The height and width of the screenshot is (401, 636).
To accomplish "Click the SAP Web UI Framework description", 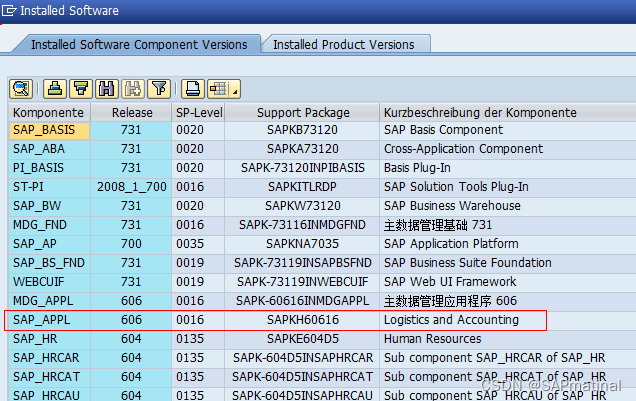I will [x=450, y=282].
